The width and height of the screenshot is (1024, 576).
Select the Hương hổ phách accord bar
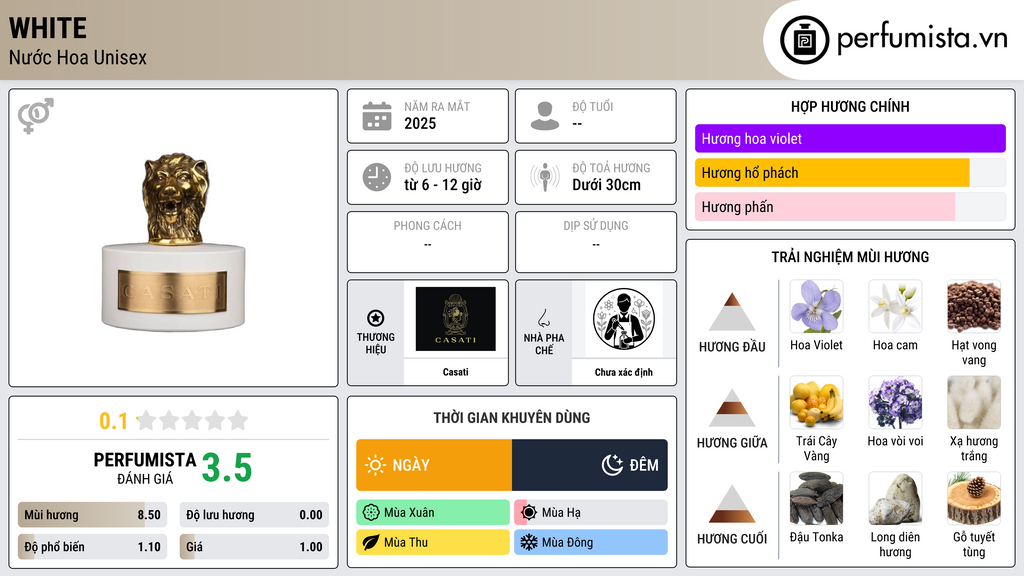850,173
